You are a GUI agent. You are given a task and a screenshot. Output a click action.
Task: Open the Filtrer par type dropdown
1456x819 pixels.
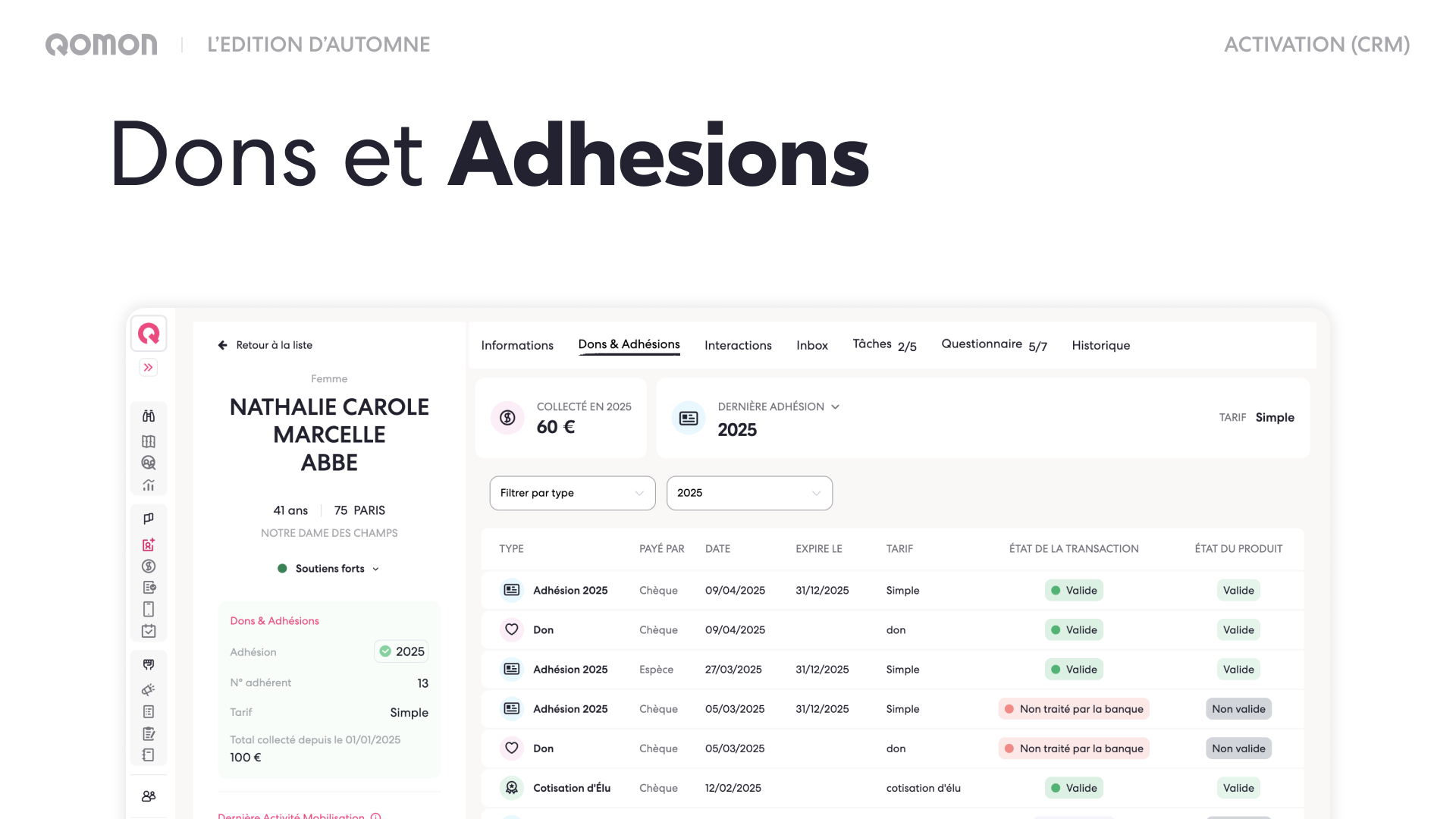[572, 493]
